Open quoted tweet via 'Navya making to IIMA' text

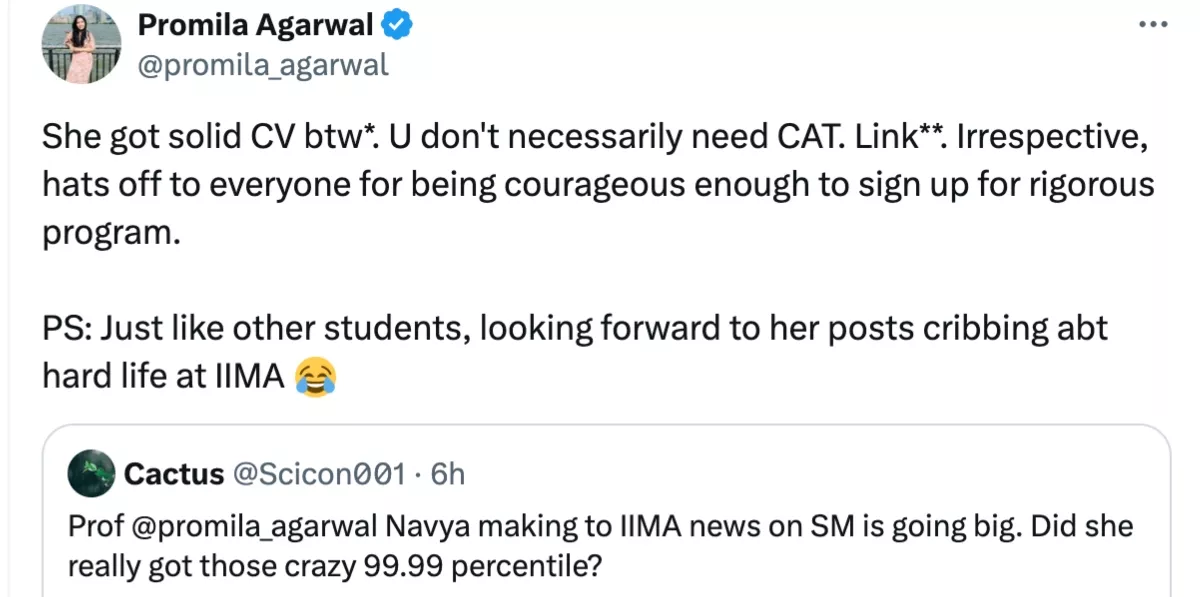coord(560,525)
